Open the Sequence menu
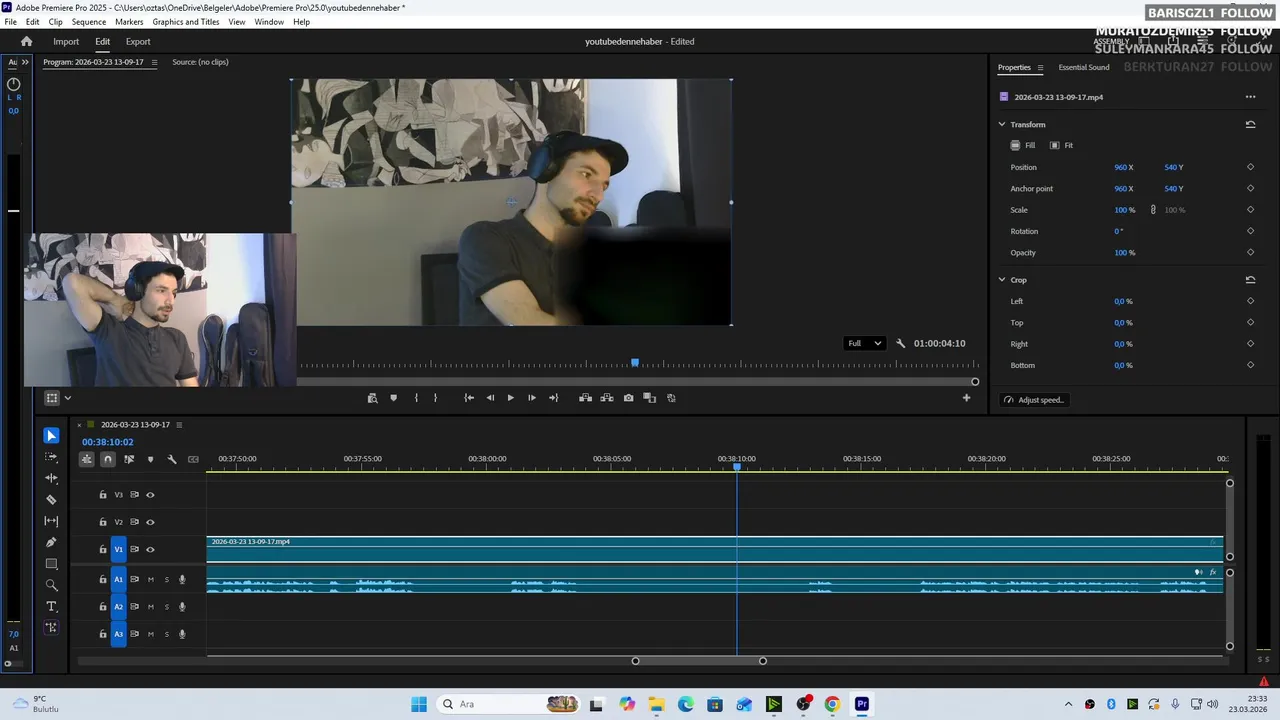Image resolution: width=1280 pixels, height=720 pixels. [x=88, y=22]
